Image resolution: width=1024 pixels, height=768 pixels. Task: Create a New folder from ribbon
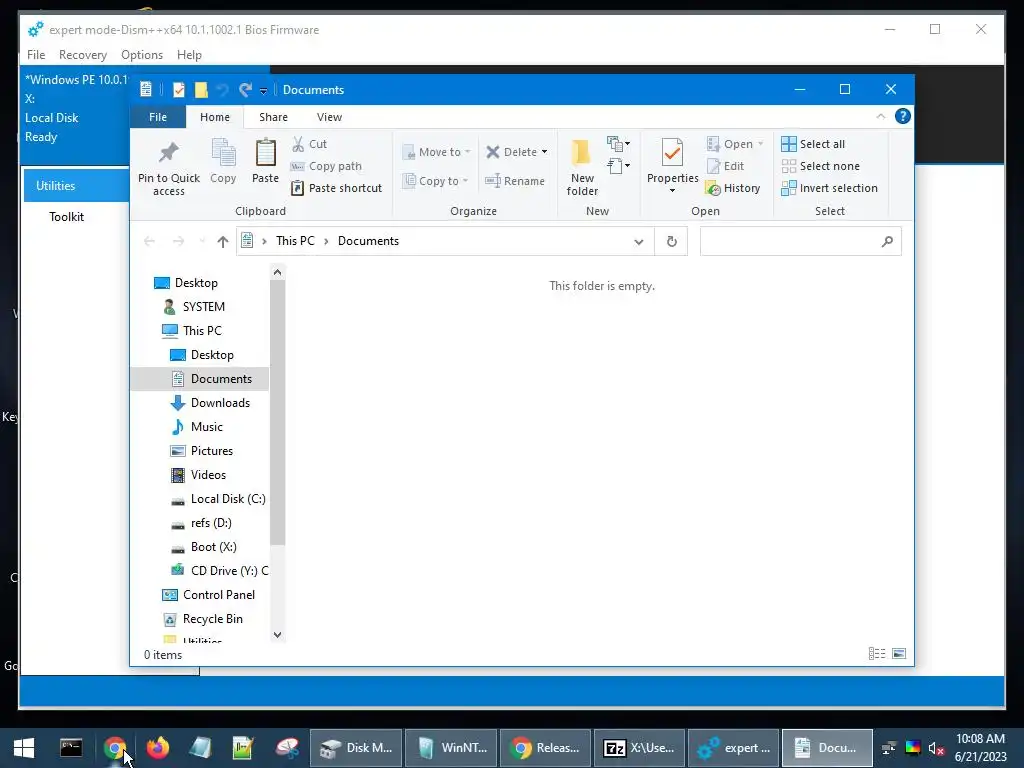click(582, 167)
